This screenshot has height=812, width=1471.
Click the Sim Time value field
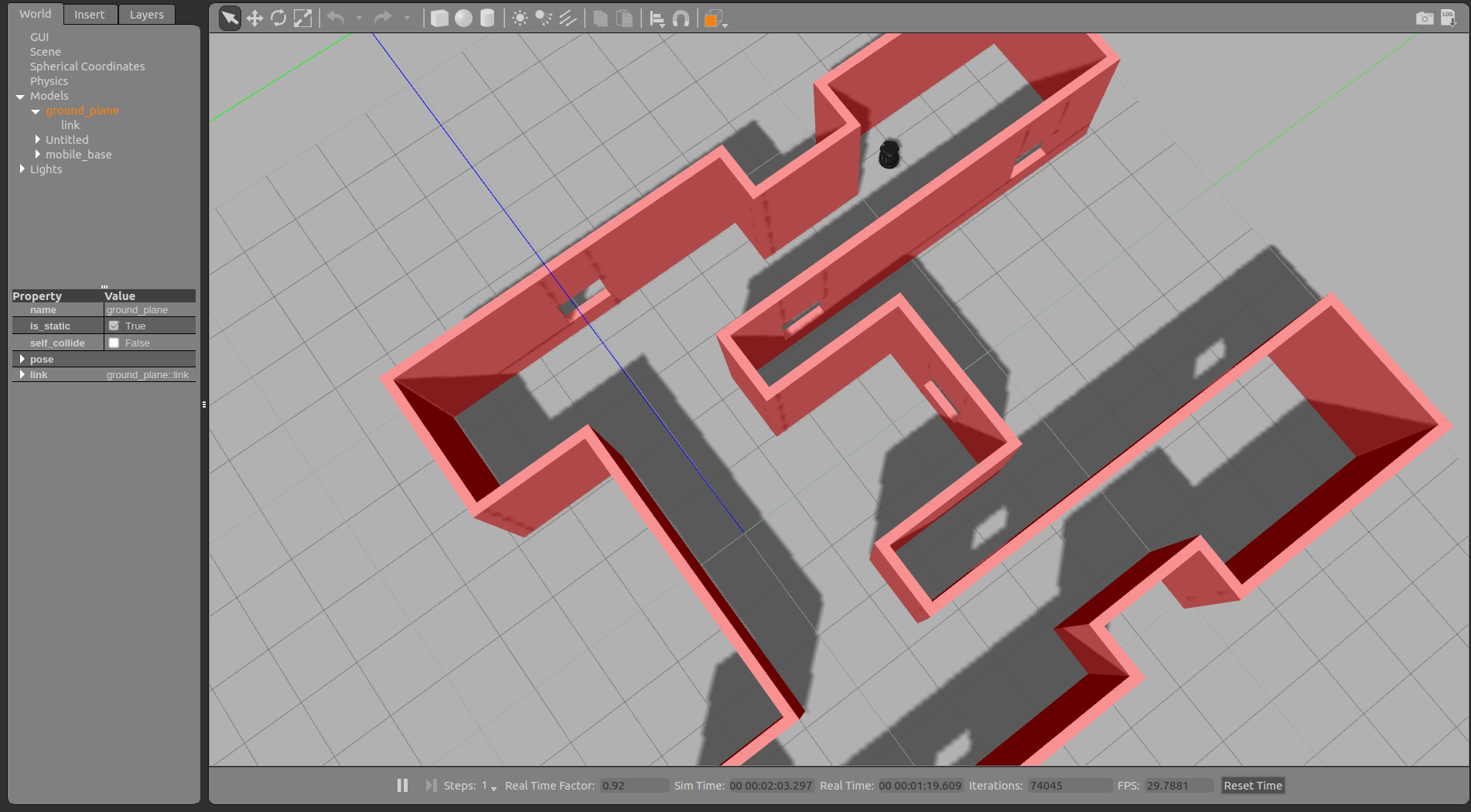point(771,786)
